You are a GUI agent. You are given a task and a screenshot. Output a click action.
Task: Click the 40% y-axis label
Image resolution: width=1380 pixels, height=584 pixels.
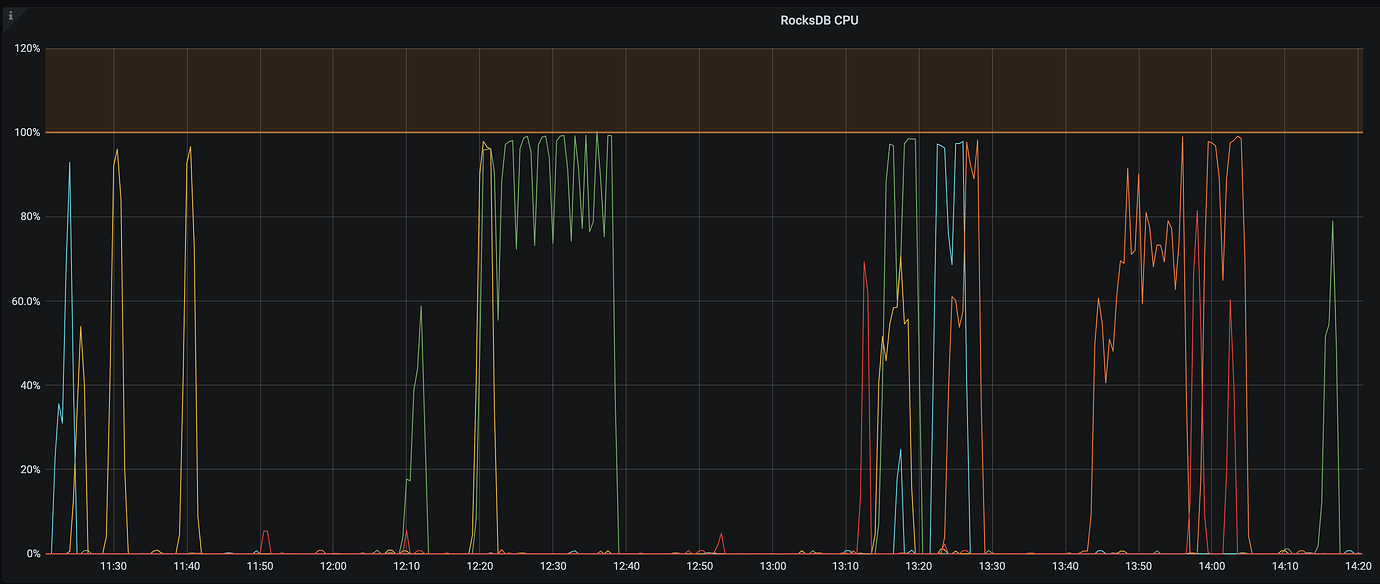[30, 385]
